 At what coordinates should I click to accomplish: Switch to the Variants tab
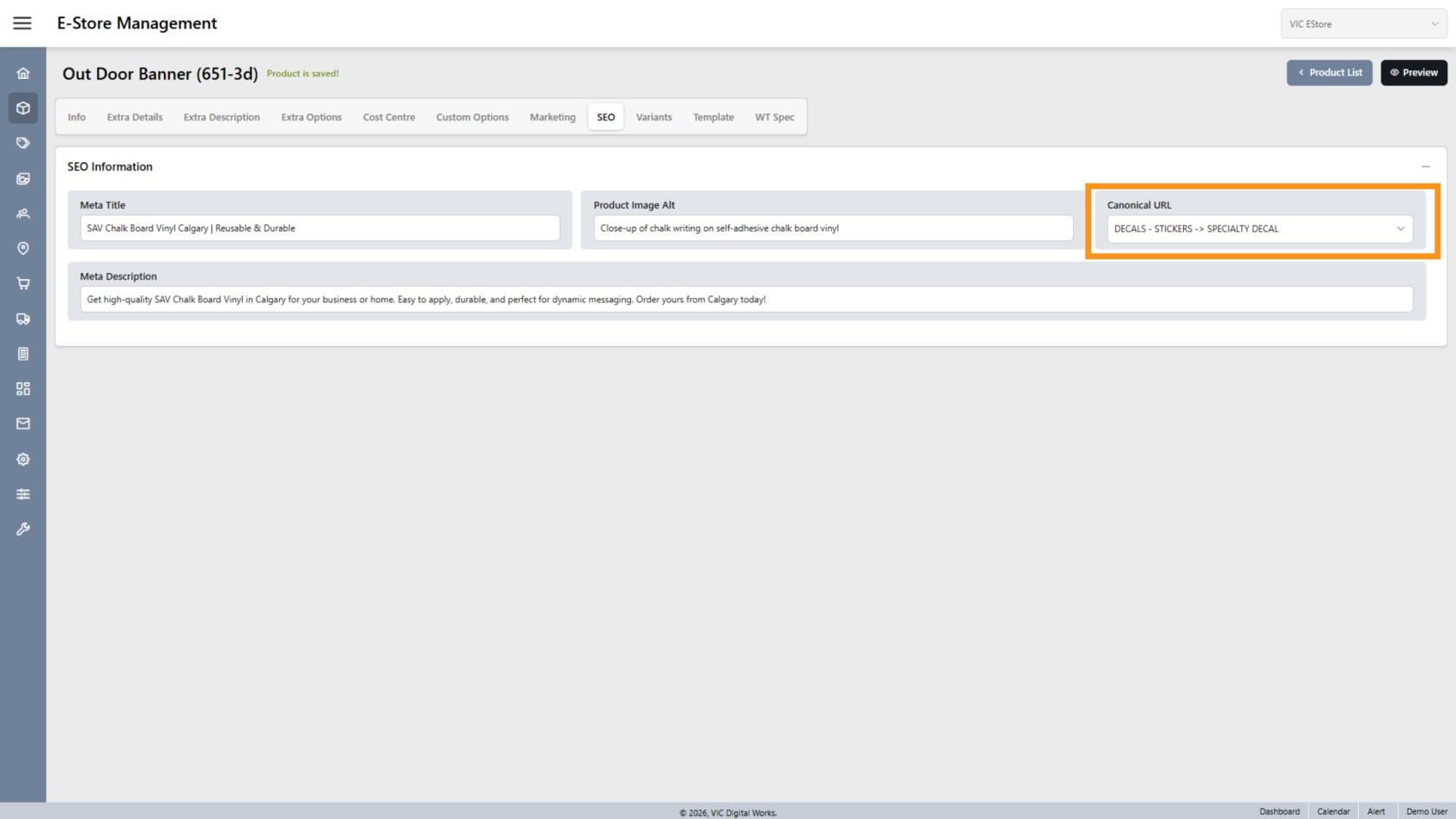coord(653,117)
